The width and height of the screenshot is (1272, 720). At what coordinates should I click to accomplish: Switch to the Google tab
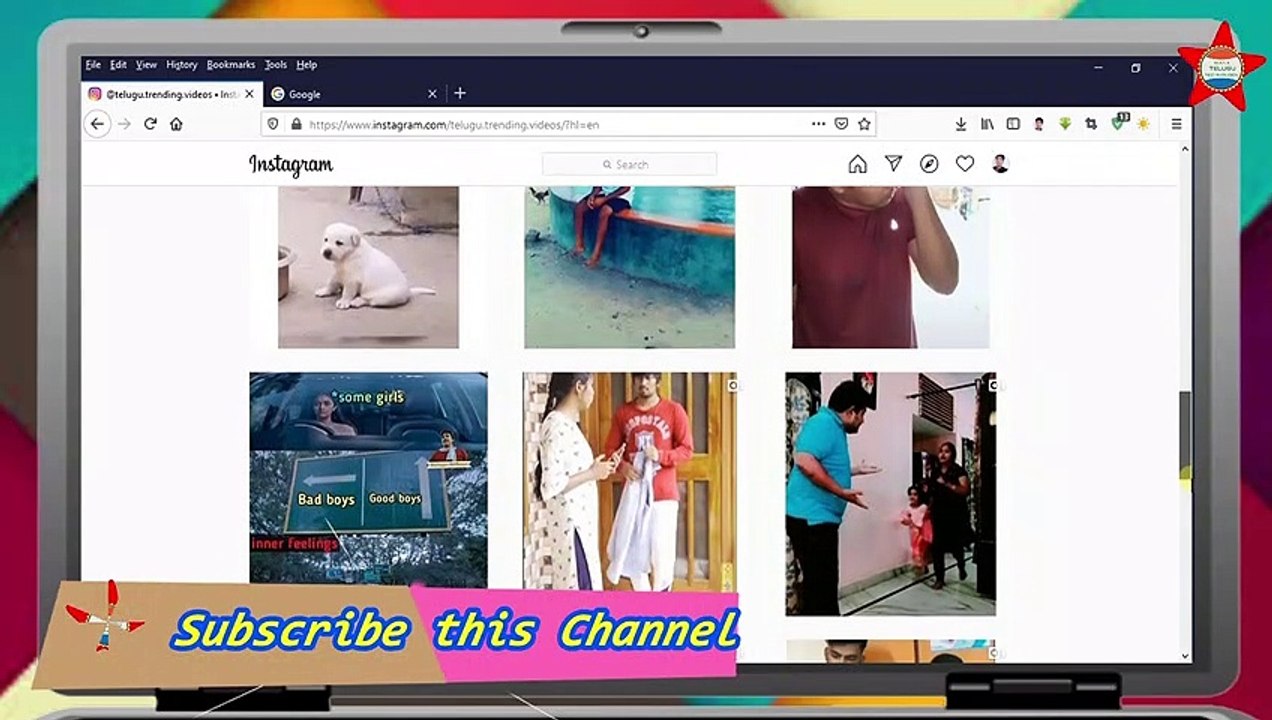pyautogui.click(x=354, y=94)
